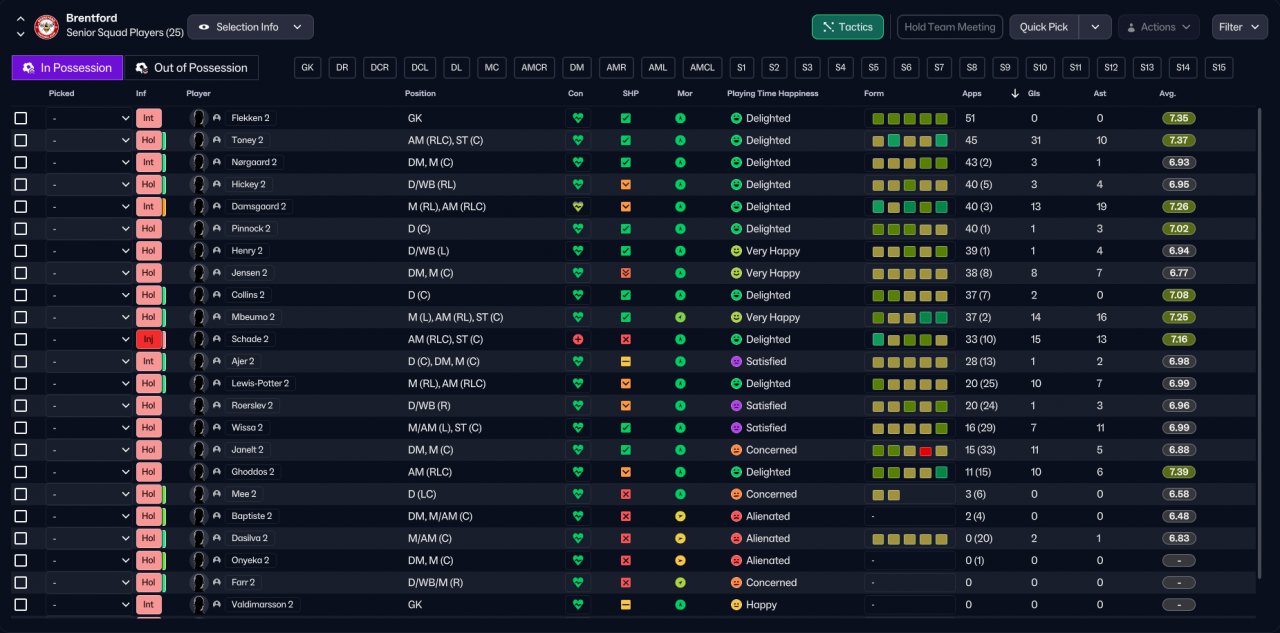Select the In Possession tab

(x=67, y=68)
